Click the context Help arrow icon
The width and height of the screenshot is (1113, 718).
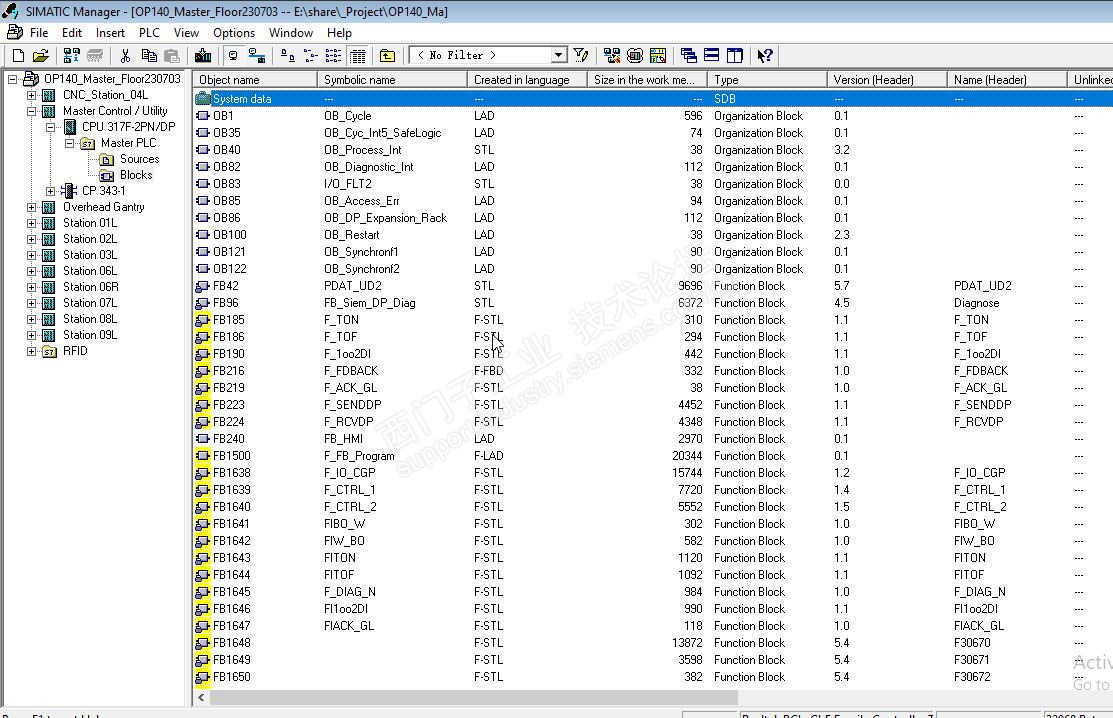(x=765, y=55)
